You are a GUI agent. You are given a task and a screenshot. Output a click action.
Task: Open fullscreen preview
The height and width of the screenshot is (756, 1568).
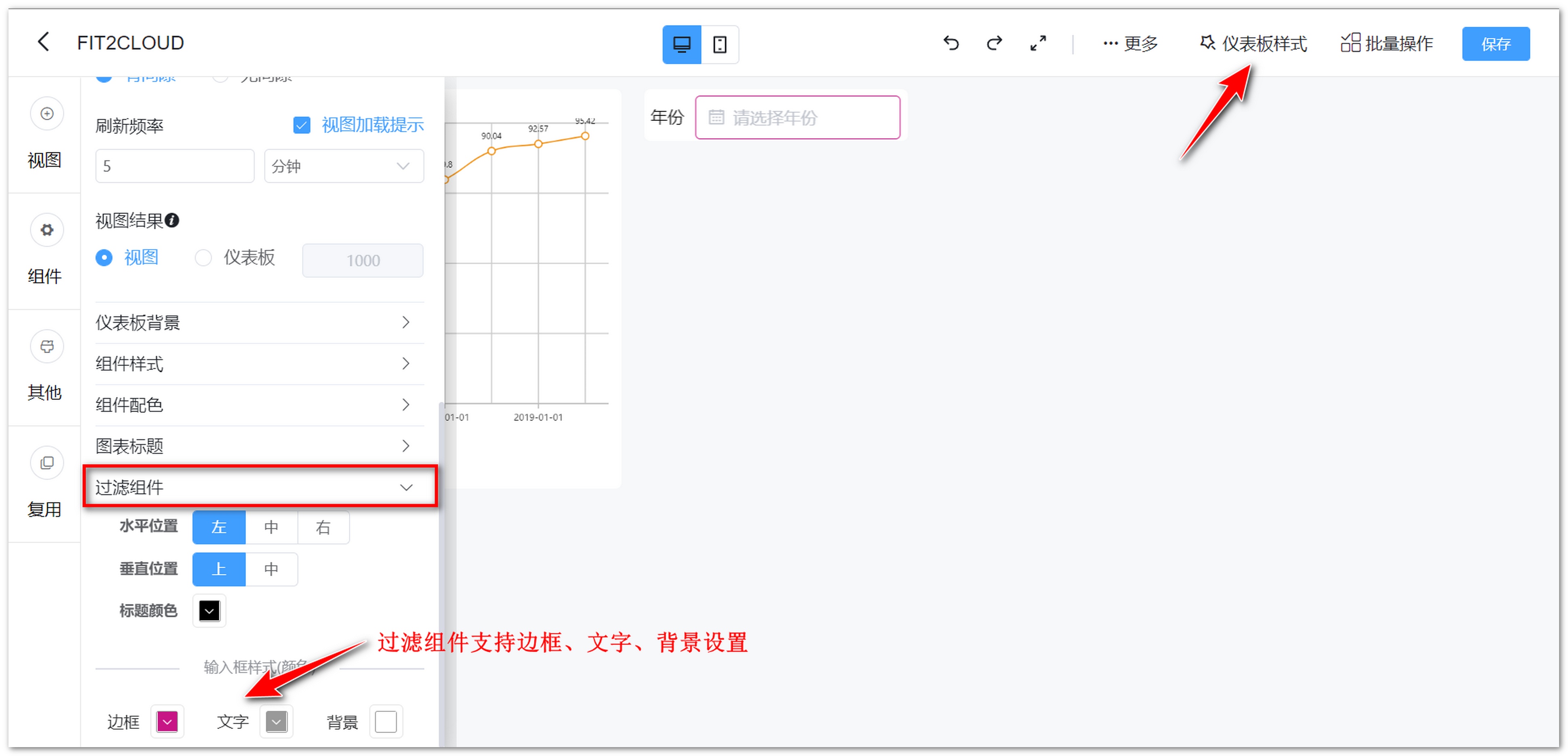1038,43
